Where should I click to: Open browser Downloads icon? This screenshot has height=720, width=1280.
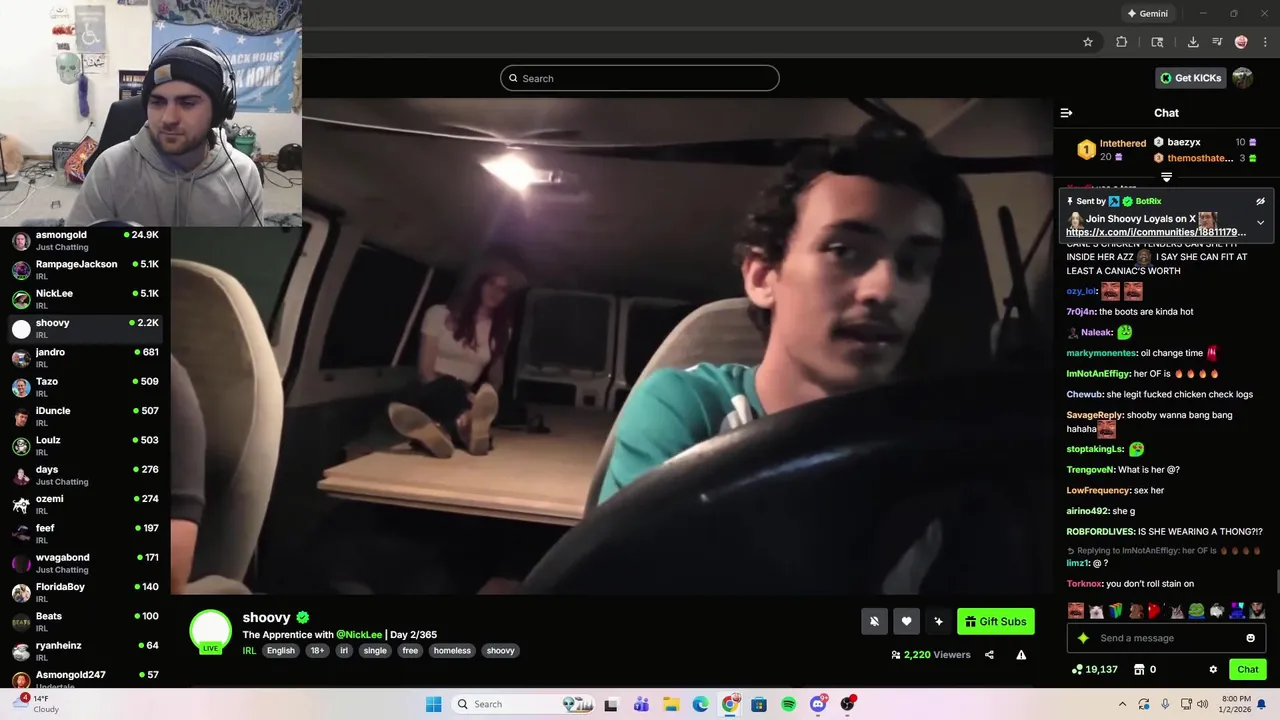point(1193,42)
